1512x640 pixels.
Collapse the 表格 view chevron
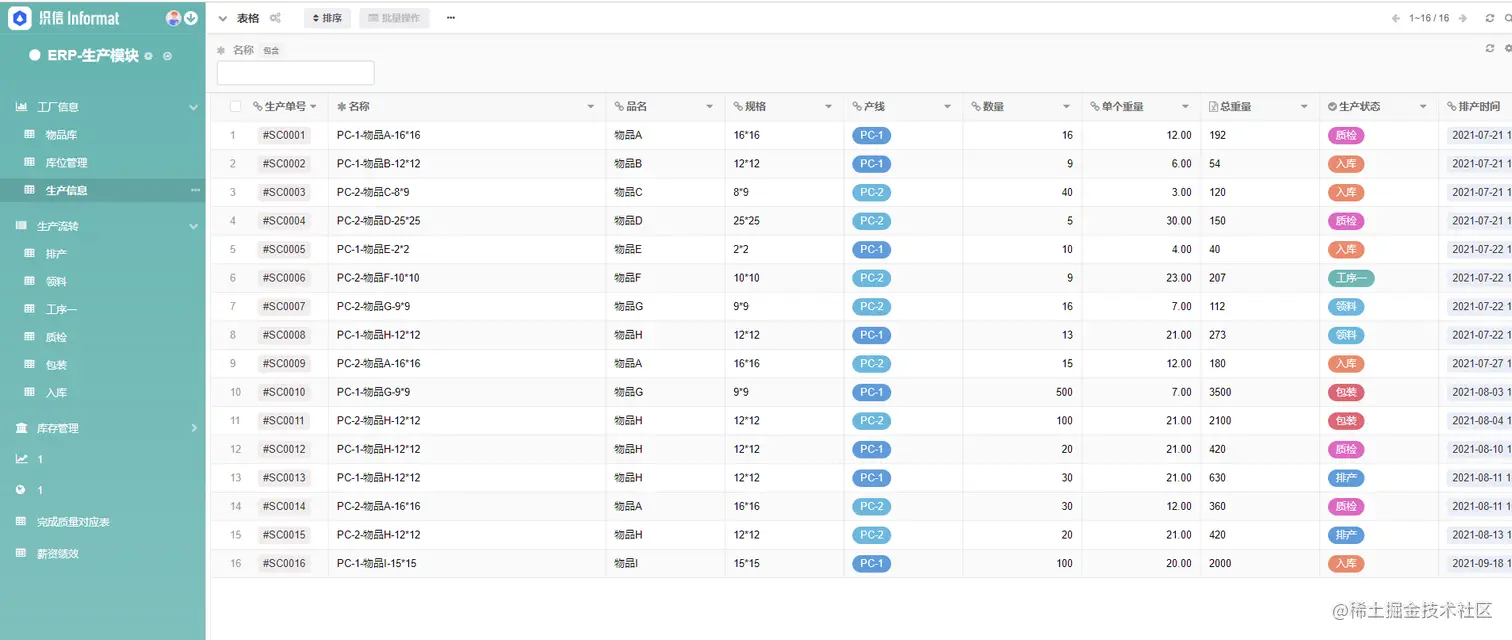(223, 18)
